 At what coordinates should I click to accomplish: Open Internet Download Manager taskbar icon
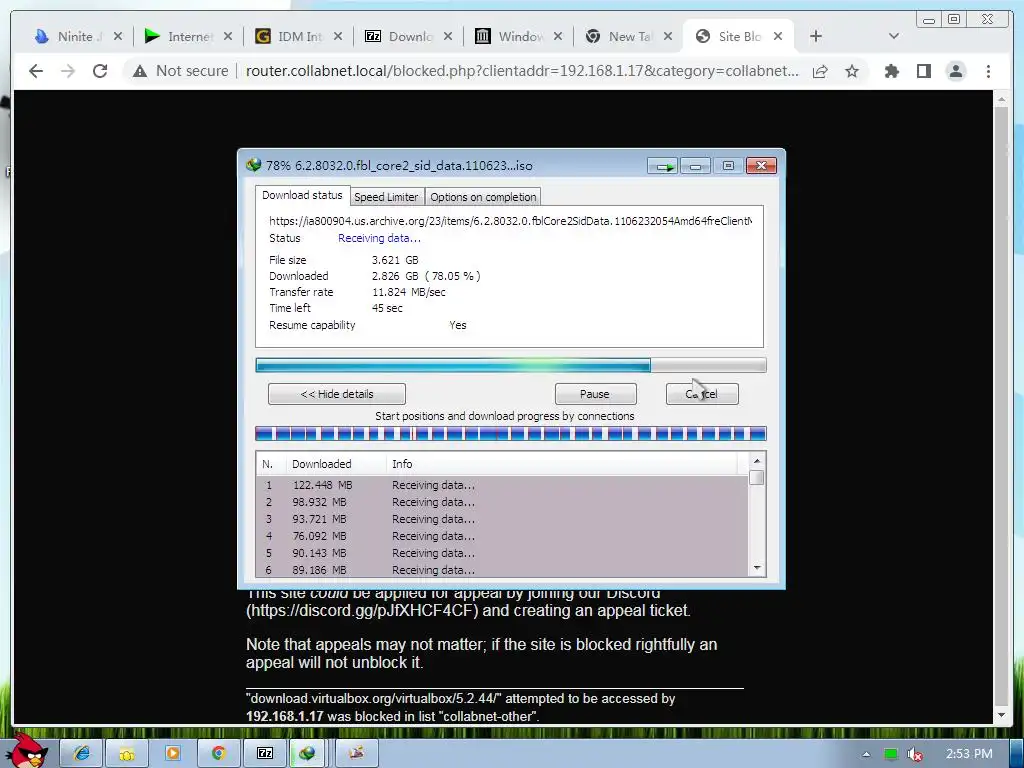pyautogui.click(x=307, y=753)
